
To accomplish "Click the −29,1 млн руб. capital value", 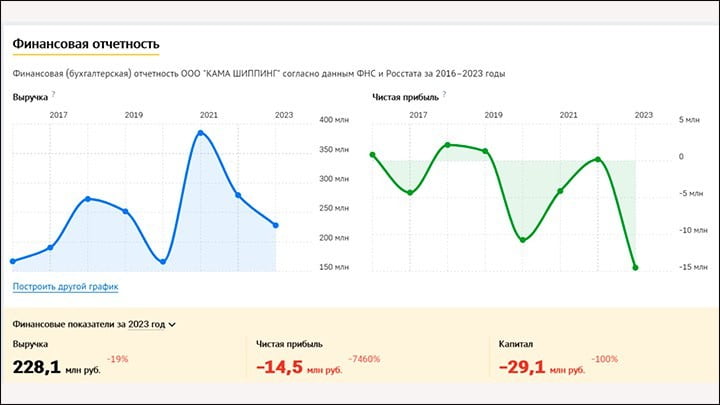I will pos(541,367).
